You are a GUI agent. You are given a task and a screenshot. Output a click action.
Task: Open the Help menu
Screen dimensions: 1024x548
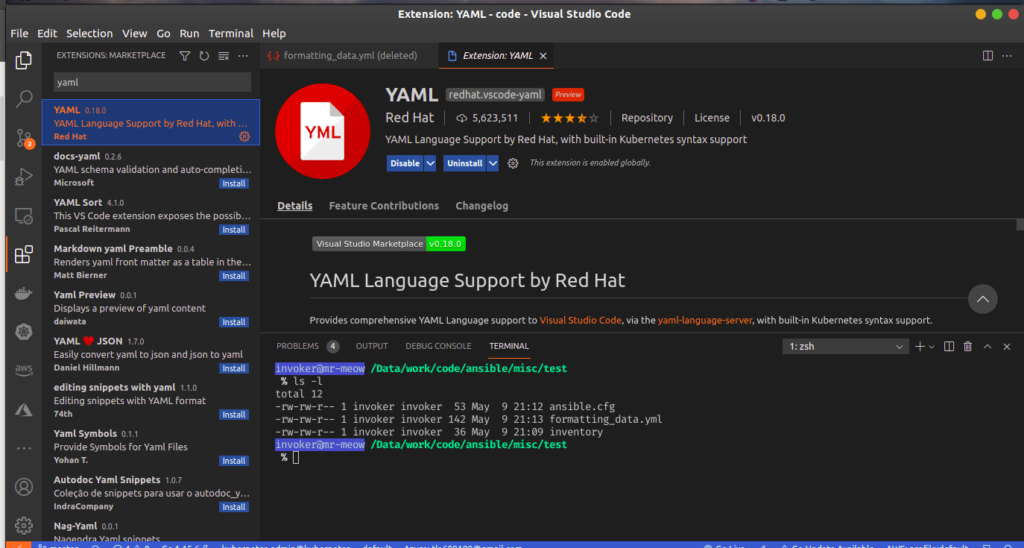[x=274, y=33]
